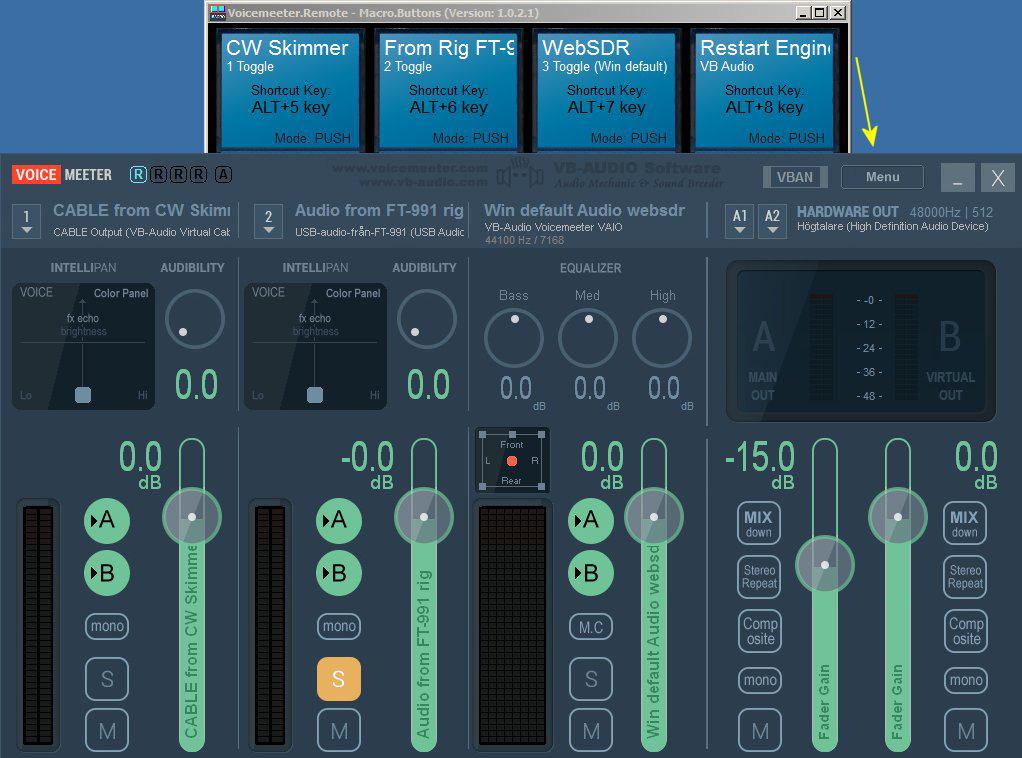Close the Voicemeeter window

pos(997,177)
